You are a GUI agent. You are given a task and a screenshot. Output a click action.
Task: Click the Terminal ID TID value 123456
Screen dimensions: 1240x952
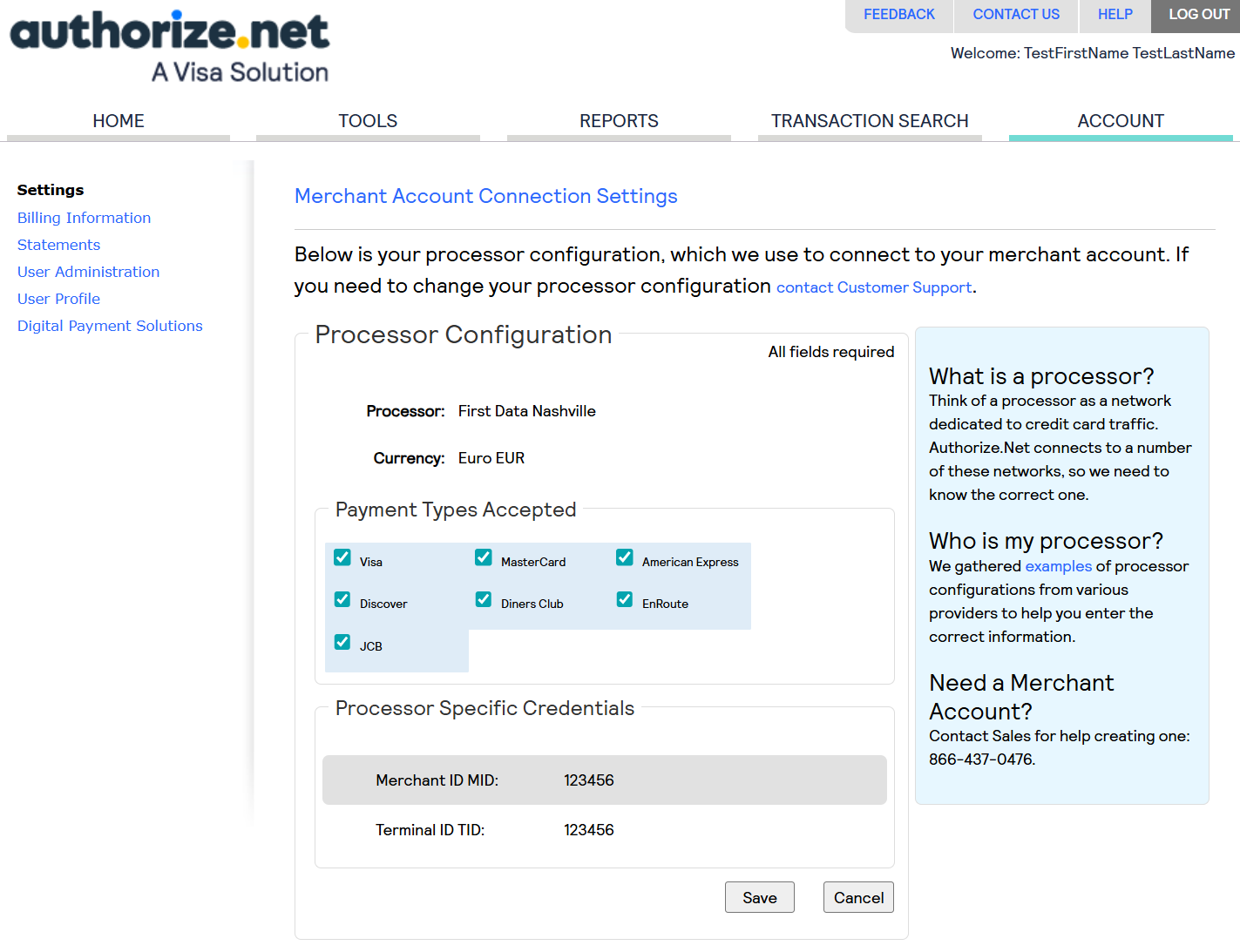click(x=589, y=830)
